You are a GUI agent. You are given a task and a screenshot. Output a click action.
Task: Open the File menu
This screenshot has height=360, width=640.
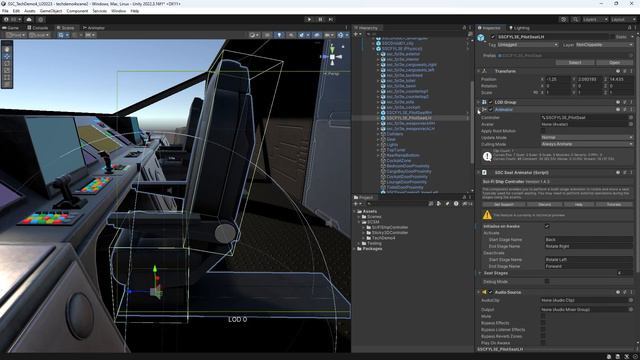5,11
